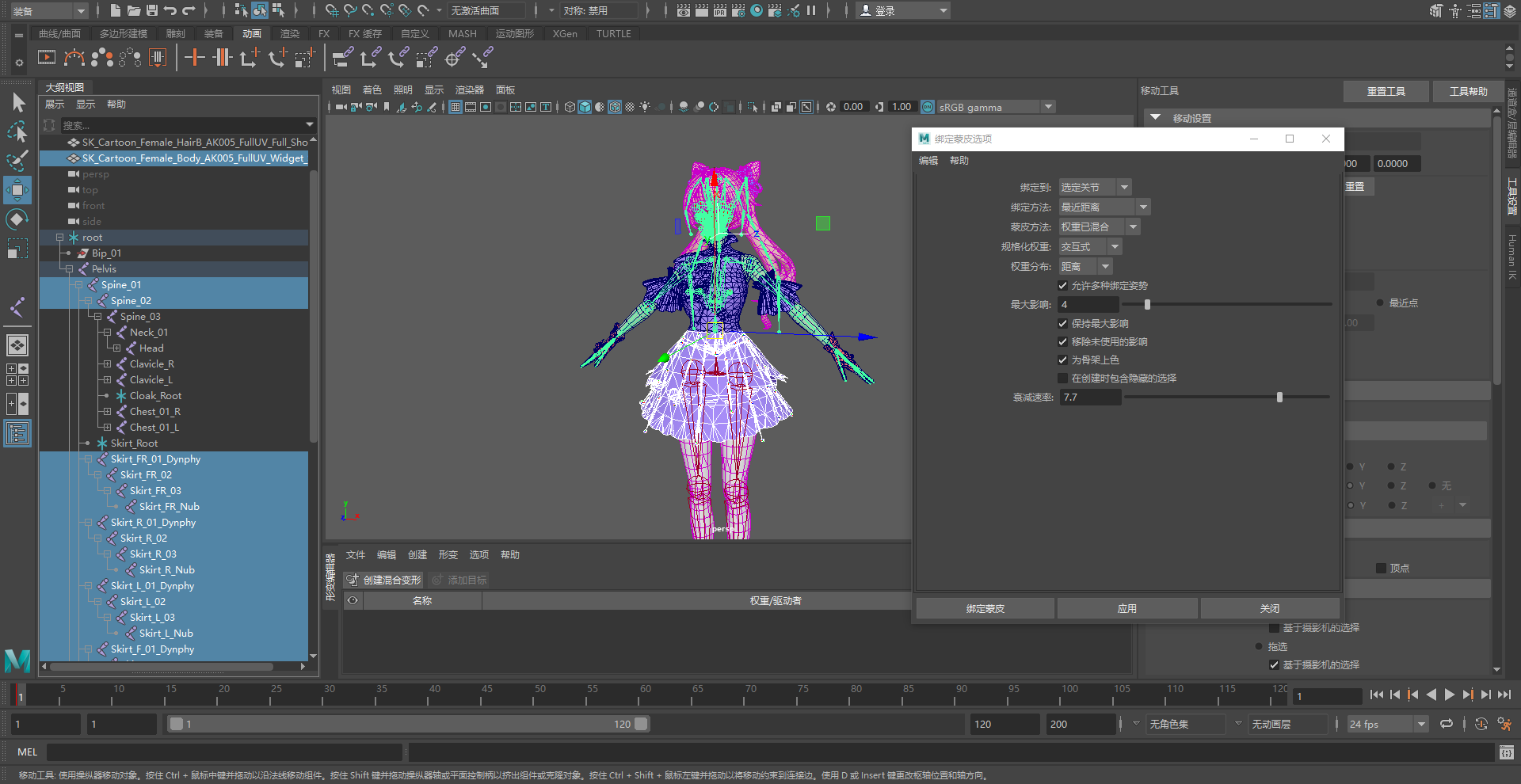Toggle the 允许多种绑定姿势 checkbox
This screenshot has width=1521, height=784.
[1063, 286]
